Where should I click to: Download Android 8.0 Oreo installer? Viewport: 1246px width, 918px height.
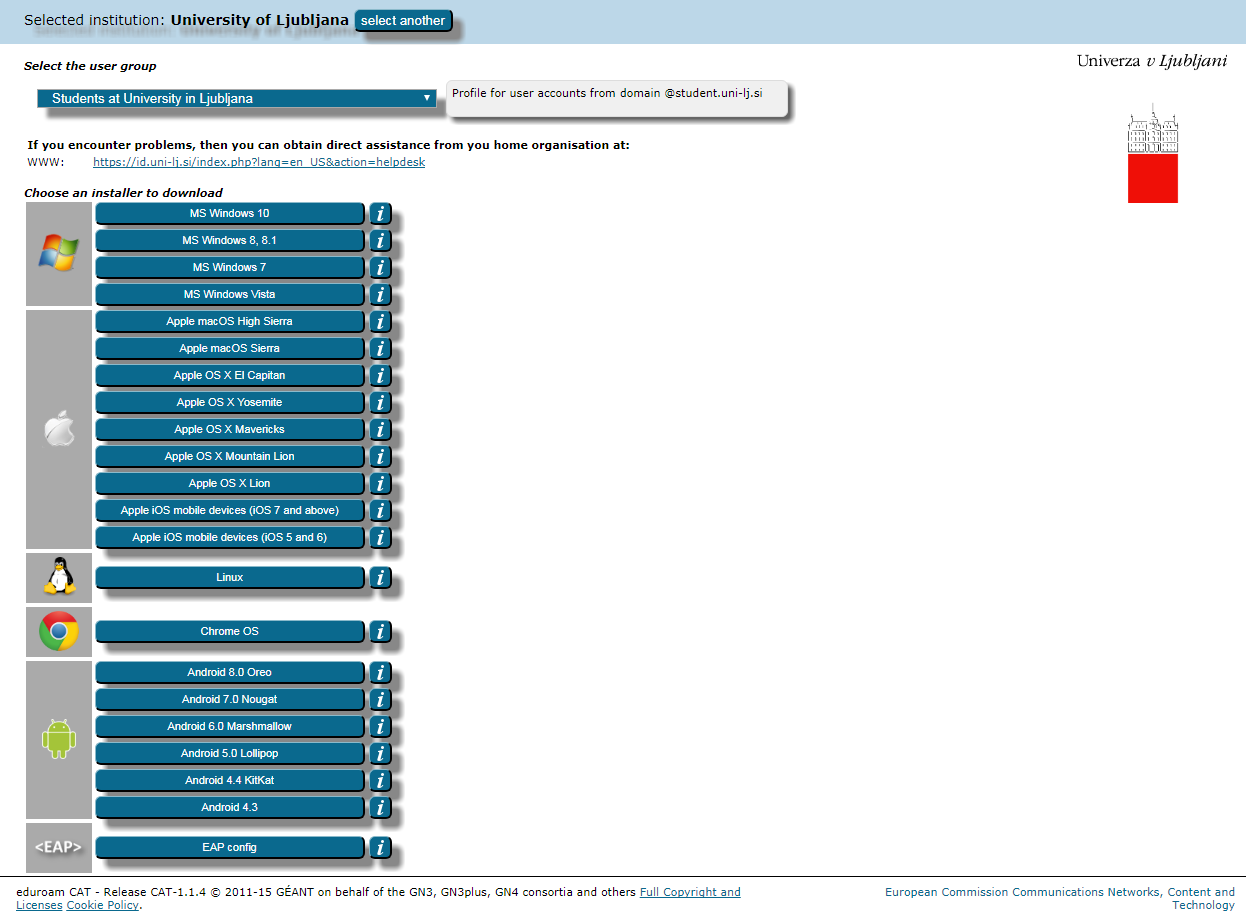point(230,673)
